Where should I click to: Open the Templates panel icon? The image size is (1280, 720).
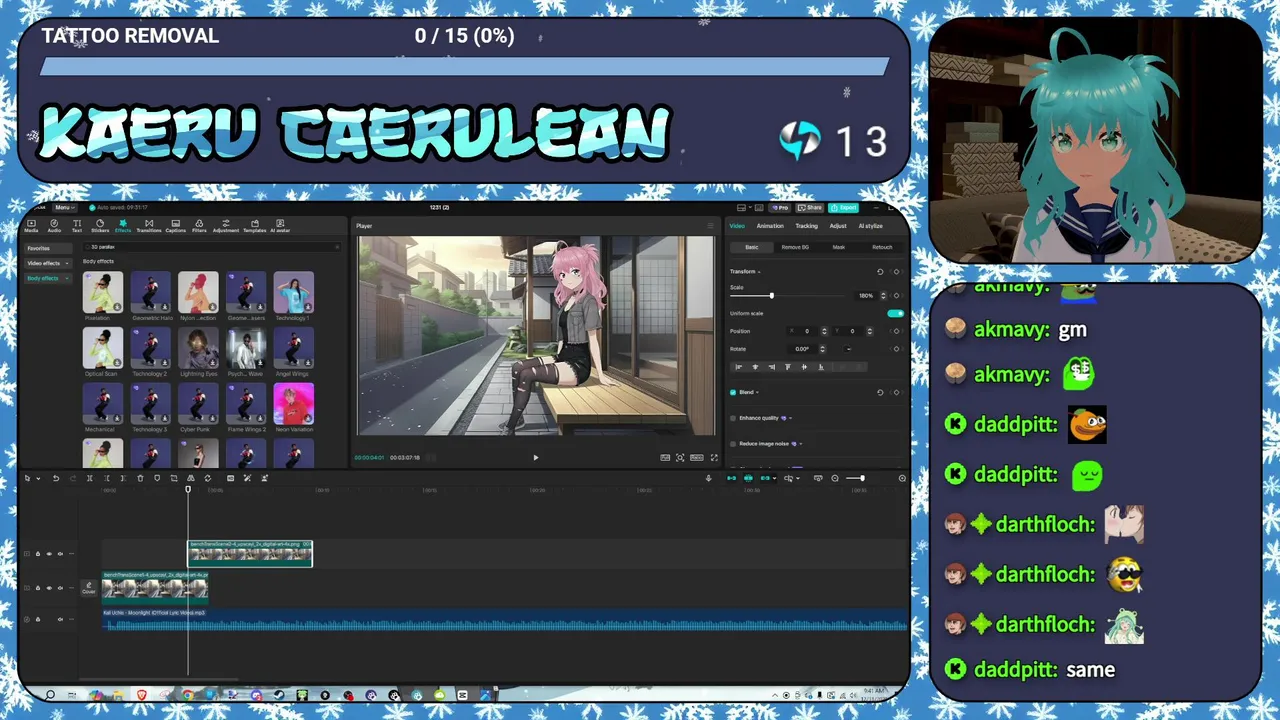(x=255, y=226)
